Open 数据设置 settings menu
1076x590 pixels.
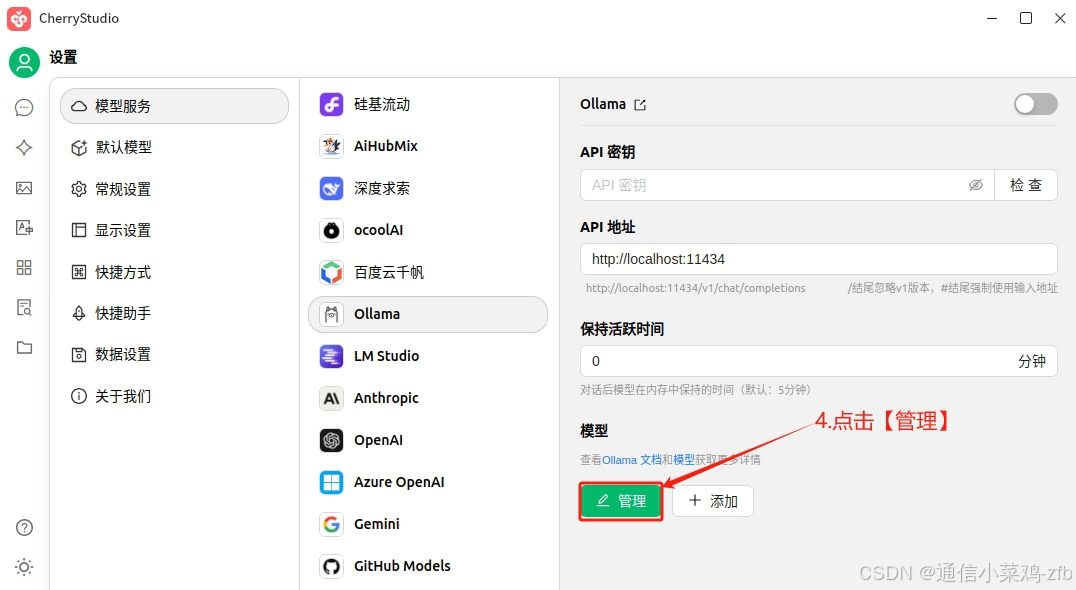pos(174,355)
